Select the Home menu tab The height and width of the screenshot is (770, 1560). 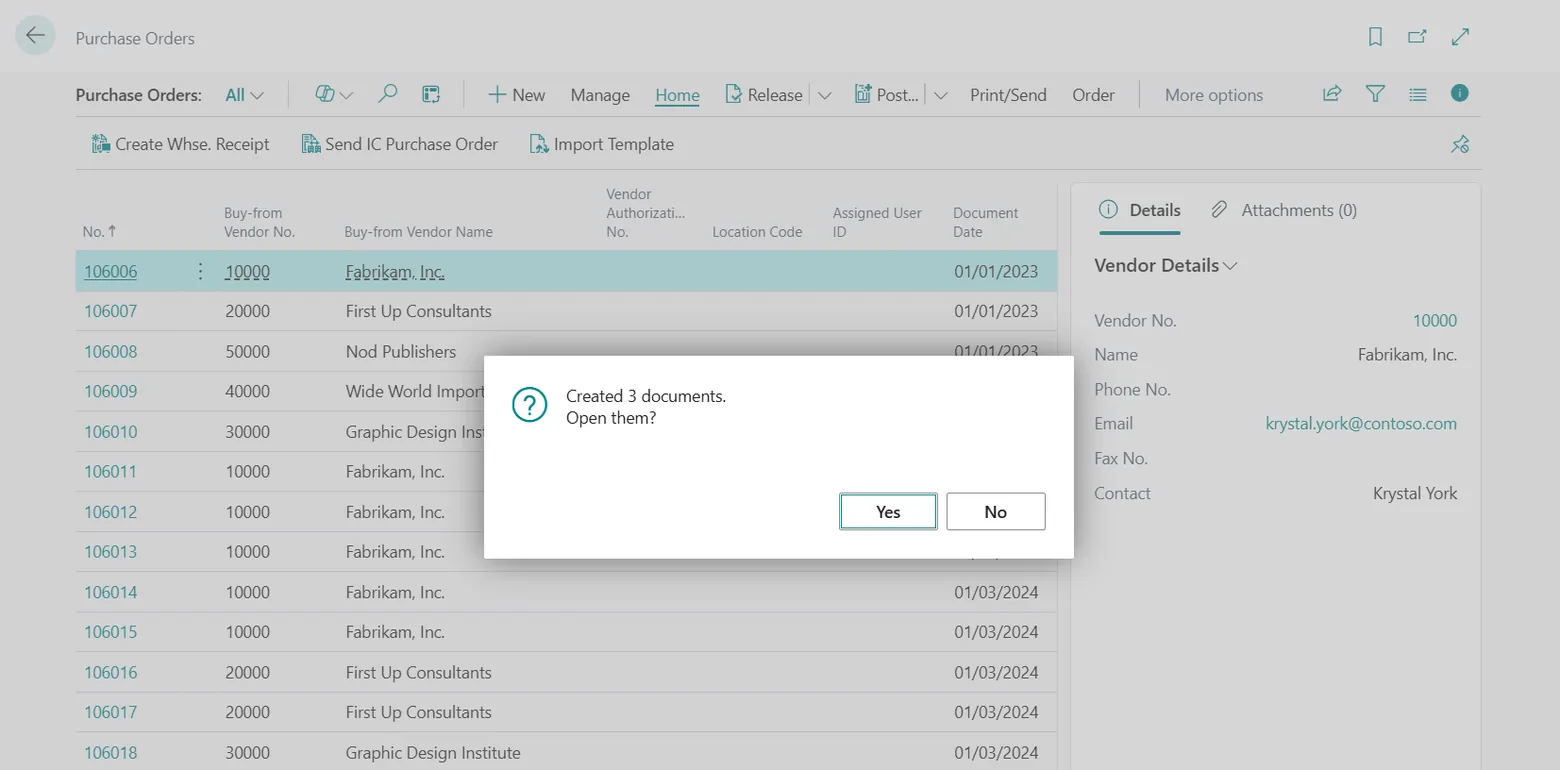pos(677,95)
